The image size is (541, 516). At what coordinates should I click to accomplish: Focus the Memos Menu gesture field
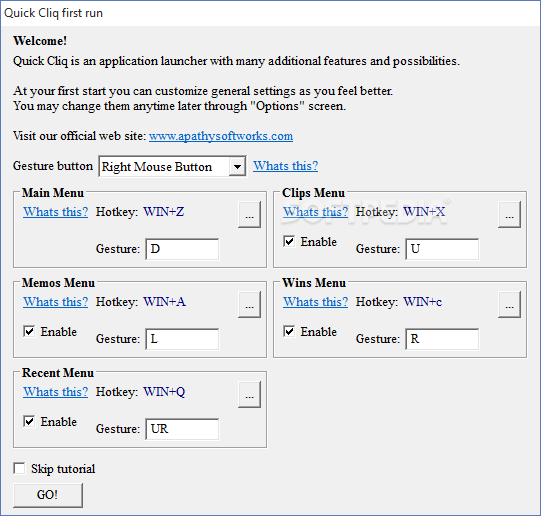click(x=182, y=339)
